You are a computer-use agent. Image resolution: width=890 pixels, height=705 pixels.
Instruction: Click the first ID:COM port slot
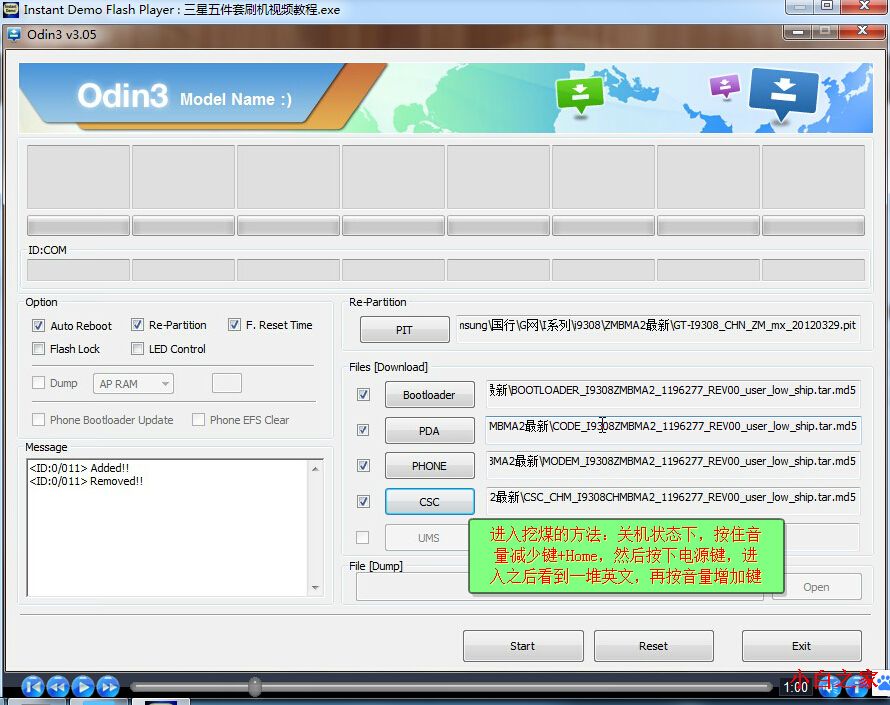point(78,270)
